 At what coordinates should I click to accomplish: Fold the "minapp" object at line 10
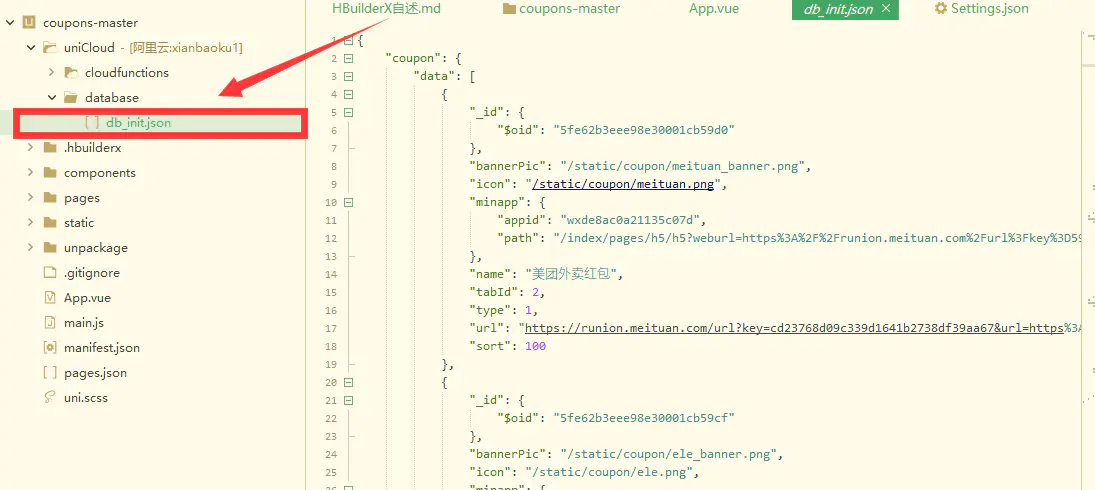347,202
